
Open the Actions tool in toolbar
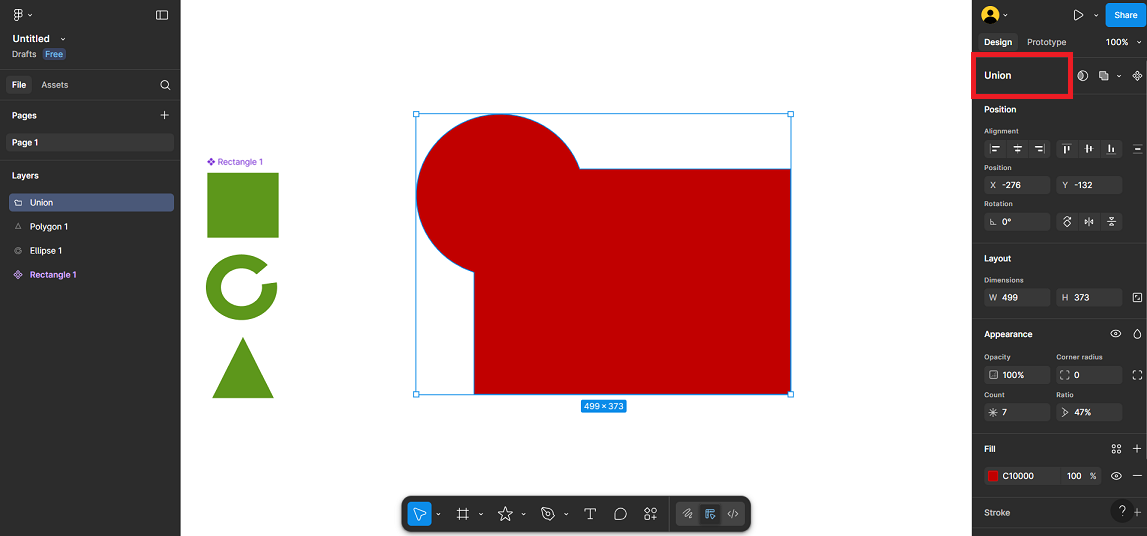point(650,514)
